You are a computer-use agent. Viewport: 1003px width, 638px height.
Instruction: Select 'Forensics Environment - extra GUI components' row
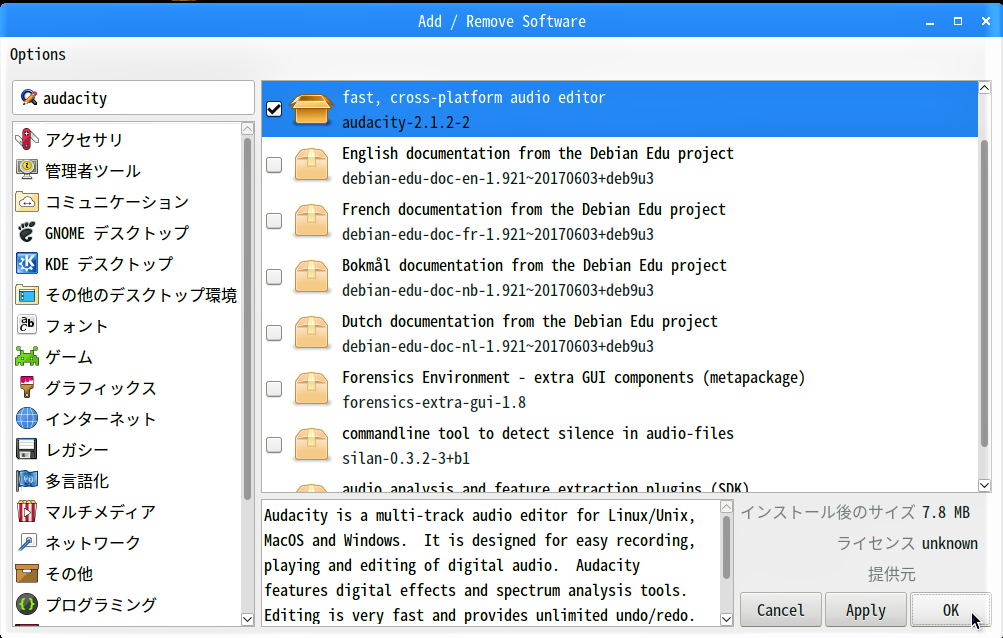tap(619, 389)
